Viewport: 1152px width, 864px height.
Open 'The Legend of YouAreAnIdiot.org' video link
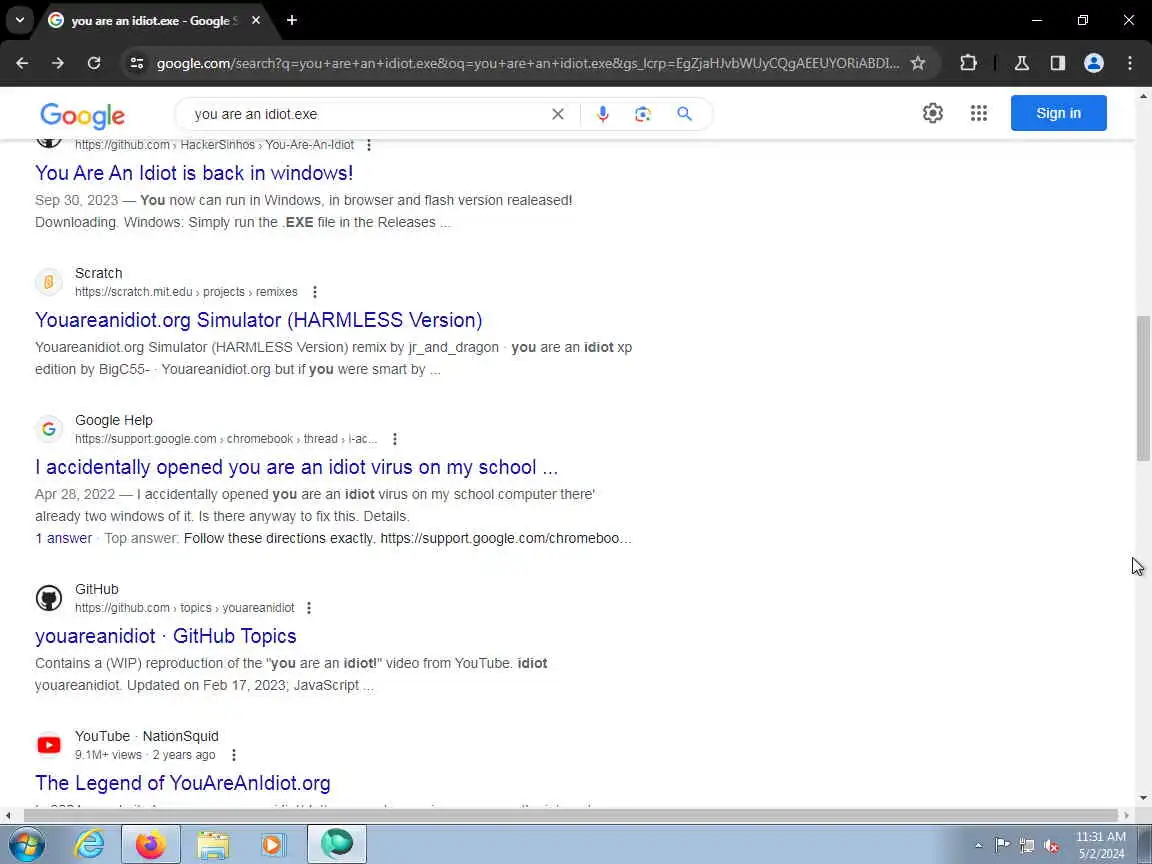[x=183, y=782]
